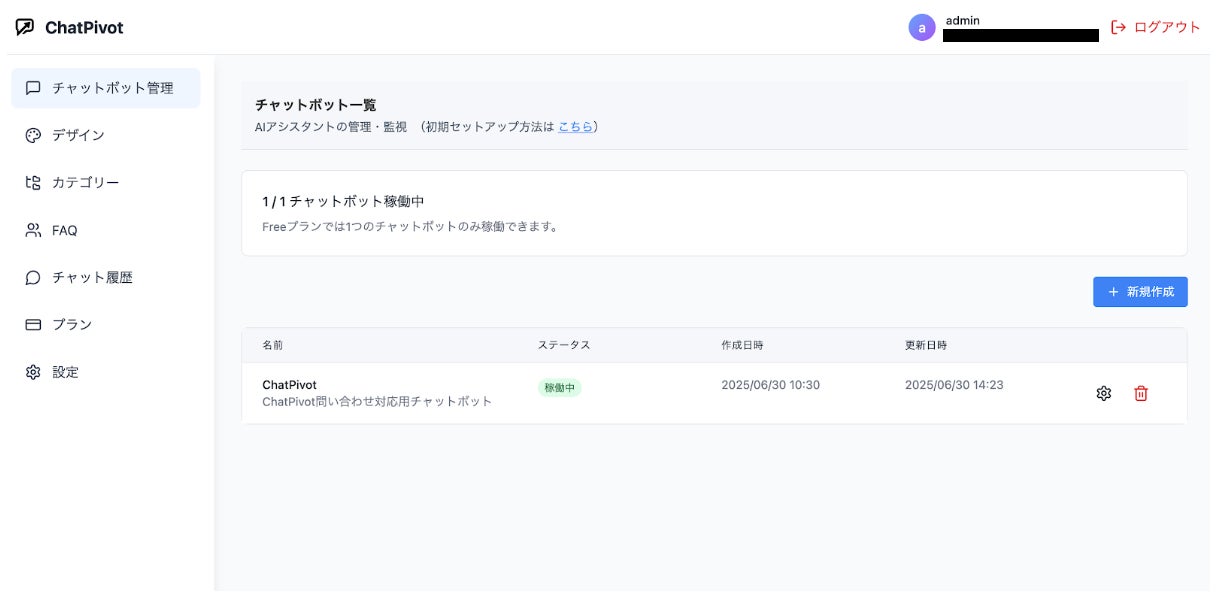1217x599 pixels.
Task: Click the 設定 gear icon in sidebar
Action: 33,372
